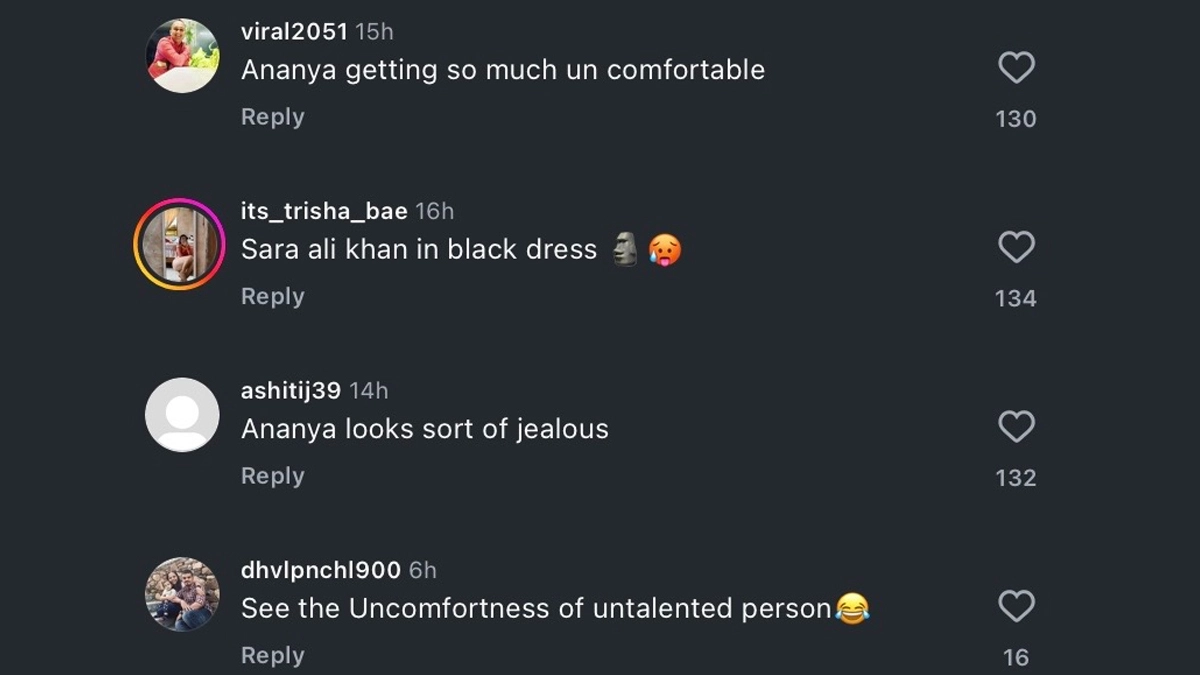Reply to the Sara ali khan comment

coord(272,297)
